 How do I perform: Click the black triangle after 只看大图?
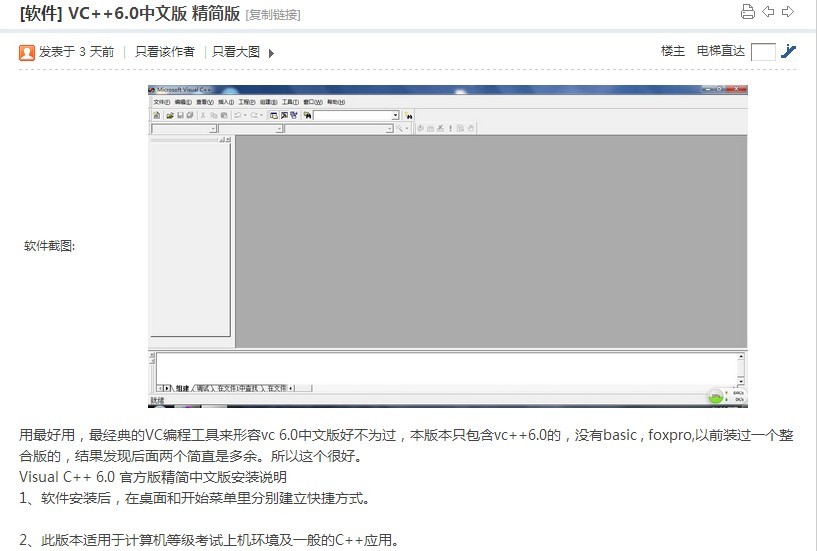pos(271,53)
